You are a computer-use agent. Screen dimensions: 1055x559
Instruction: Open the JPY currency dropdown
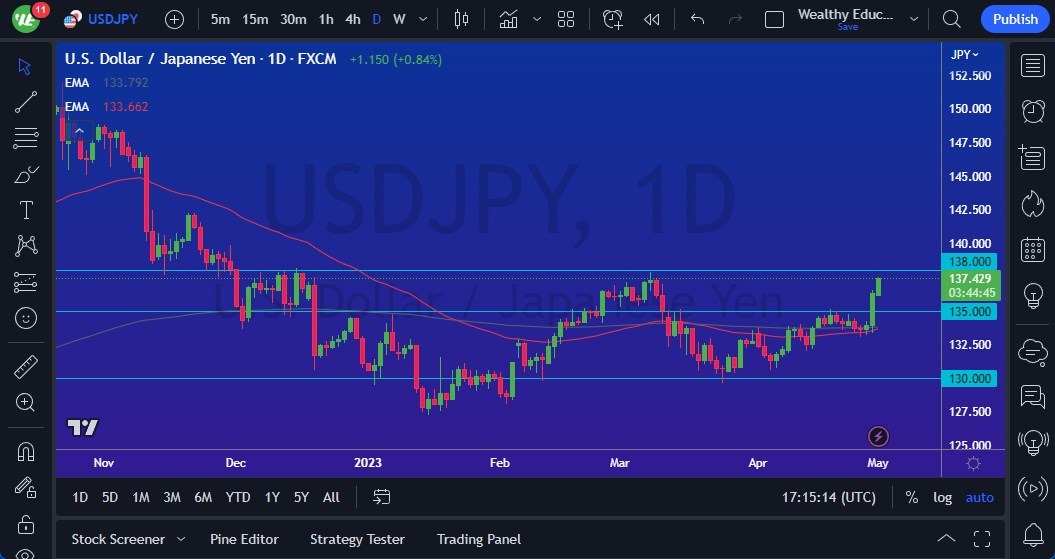point(965,55)
